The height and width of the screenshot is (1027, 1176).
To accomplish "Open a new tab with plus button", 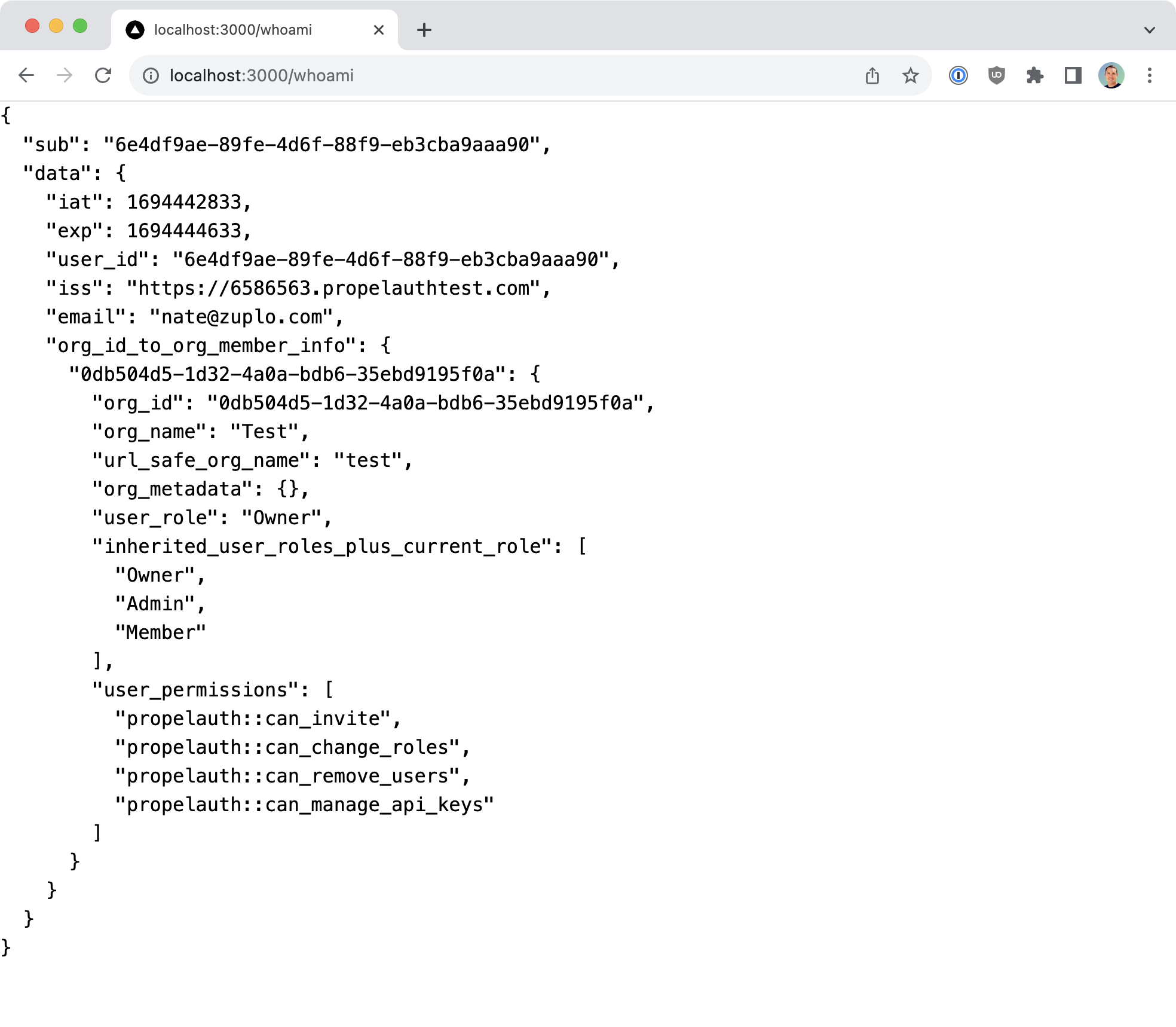I will pyautogui.click(x=424, y=30).
